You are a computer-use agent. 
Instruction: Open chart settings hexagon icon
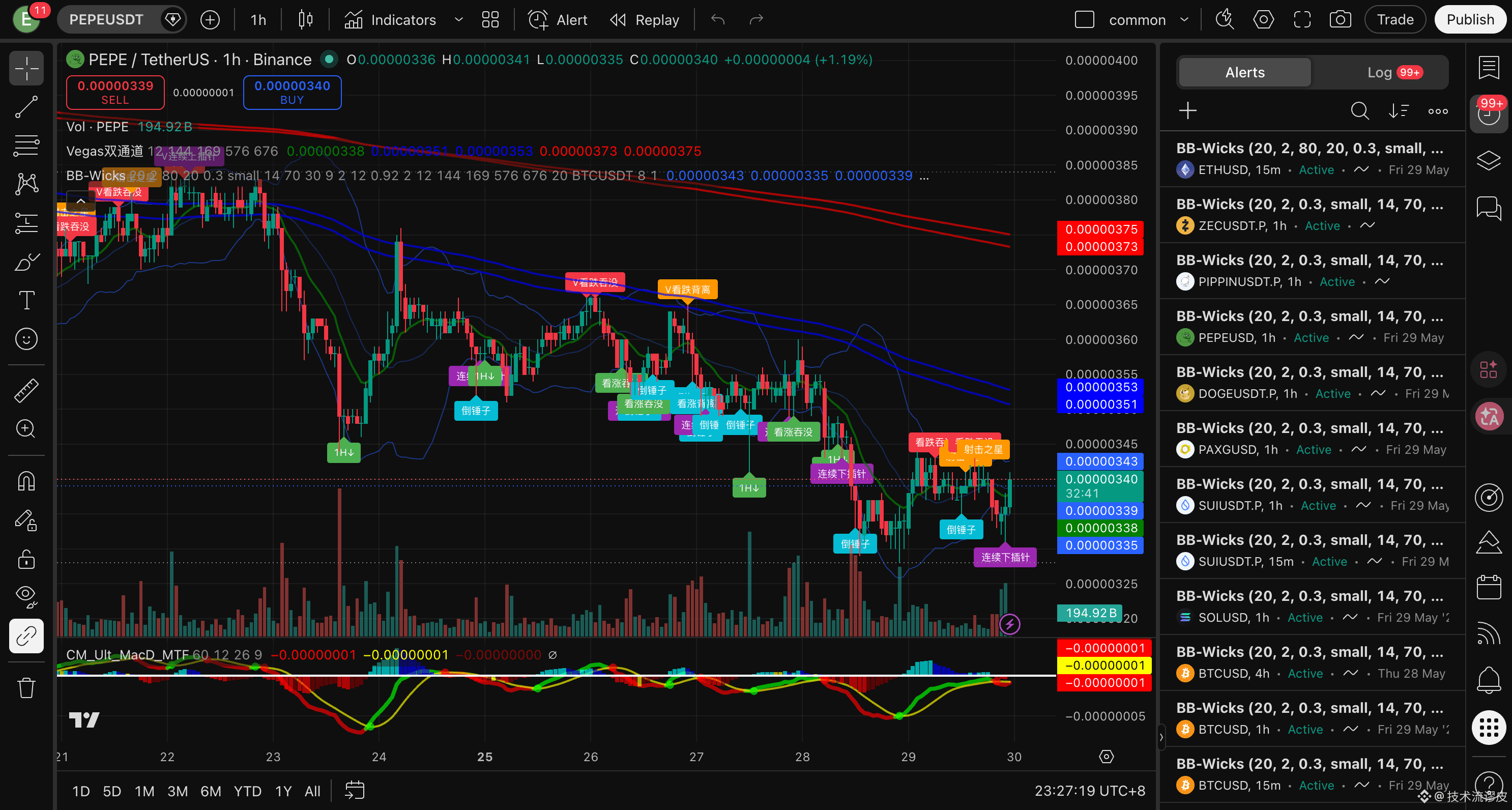pos(1264,20)
